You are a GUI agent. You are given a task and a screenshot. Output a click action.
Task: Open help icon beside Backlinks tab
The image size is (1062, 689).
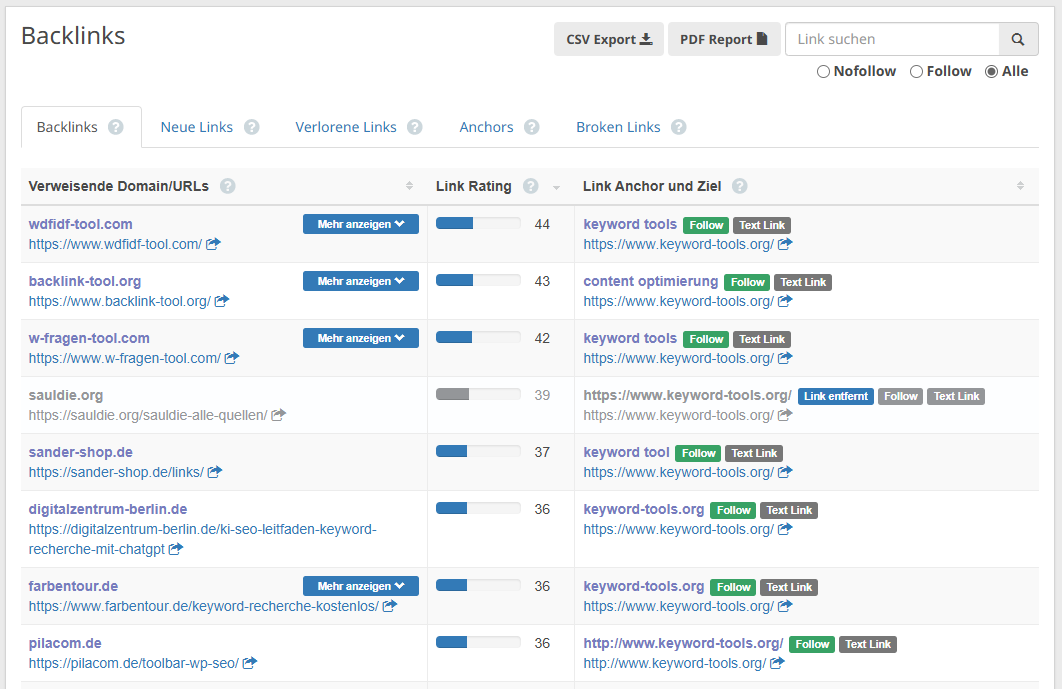[x=116, y=127]
